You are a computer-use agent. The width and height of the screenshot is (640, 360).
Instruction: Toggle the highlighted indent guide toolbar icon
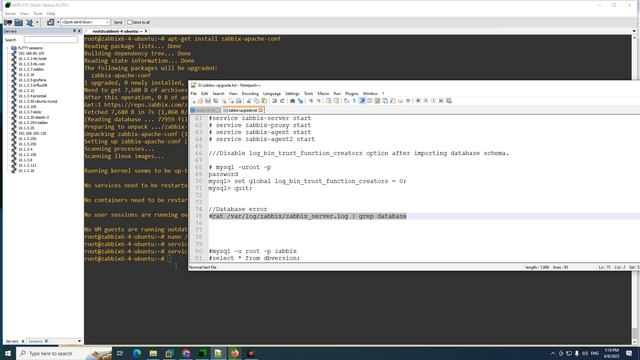pyautogui.click(x=362, y=101)
